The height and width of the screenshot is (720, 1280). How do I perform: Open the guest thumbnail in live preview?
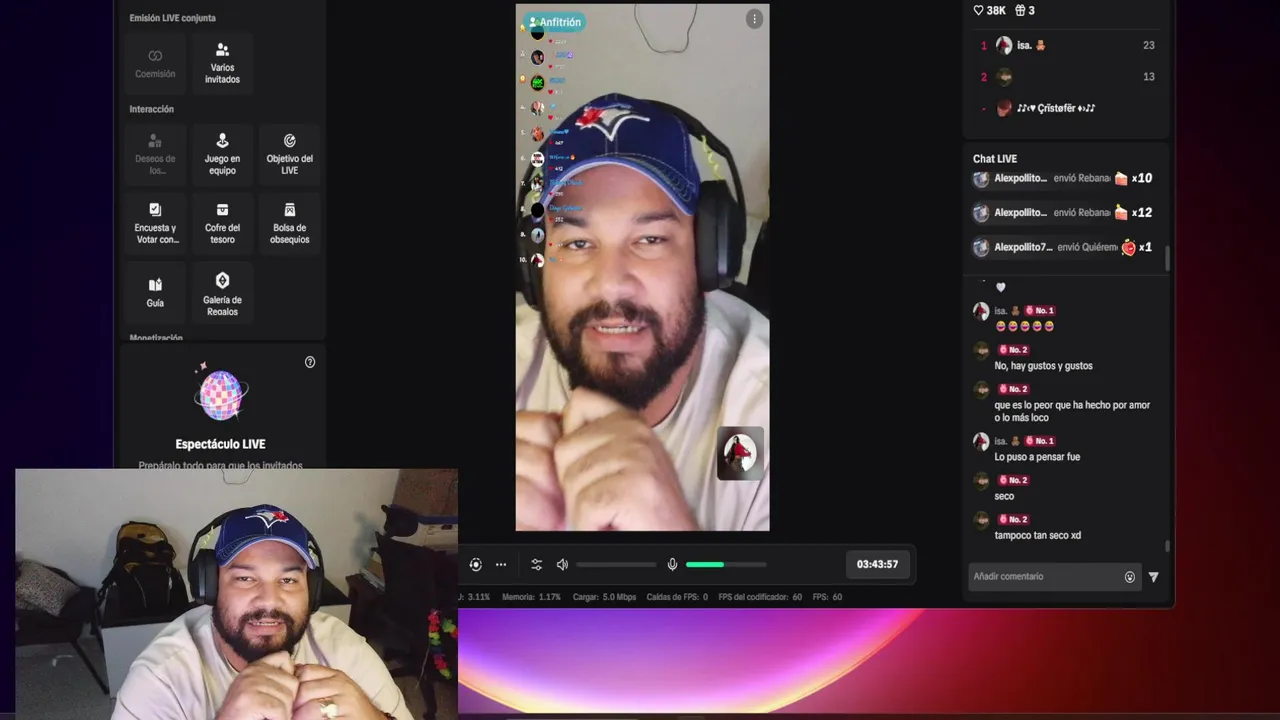[x=740, y=453]
